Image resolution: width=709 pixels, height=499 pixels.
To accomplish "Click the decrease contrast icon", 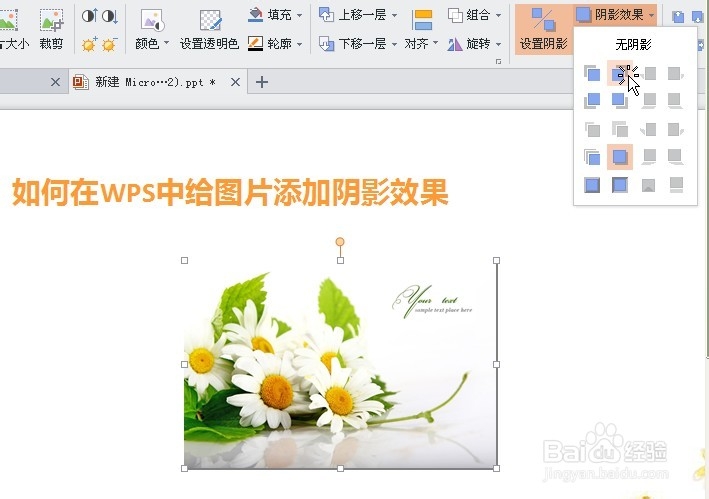I will 109,16.
